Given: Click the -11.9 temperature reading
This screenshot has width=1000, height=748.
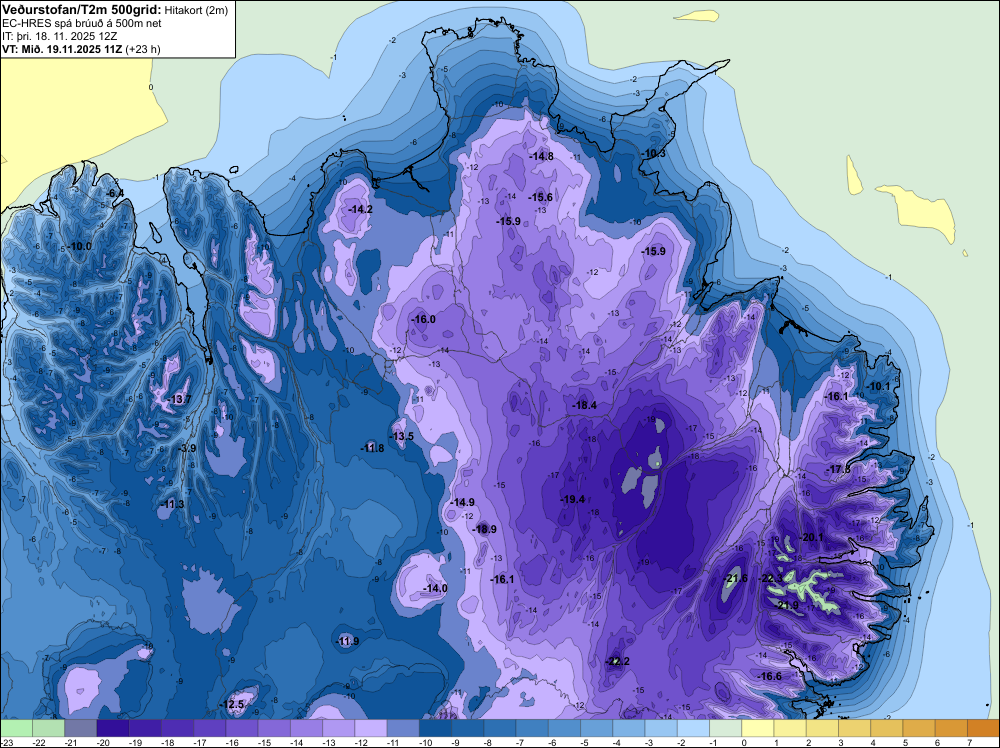Looking at the screenshot, I should pos(348,642).
